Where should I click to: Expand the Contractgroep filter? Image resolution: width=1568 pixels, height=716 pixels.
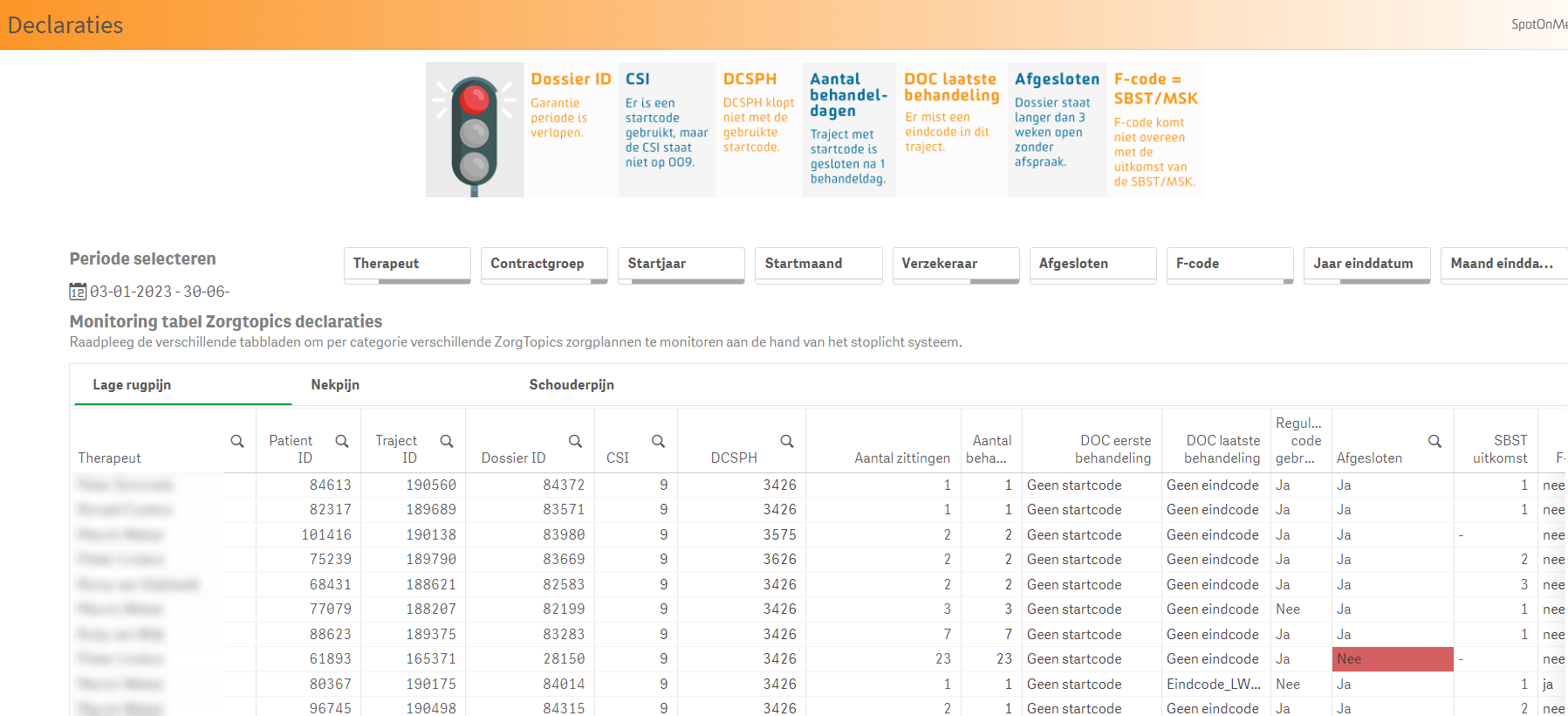544,264
